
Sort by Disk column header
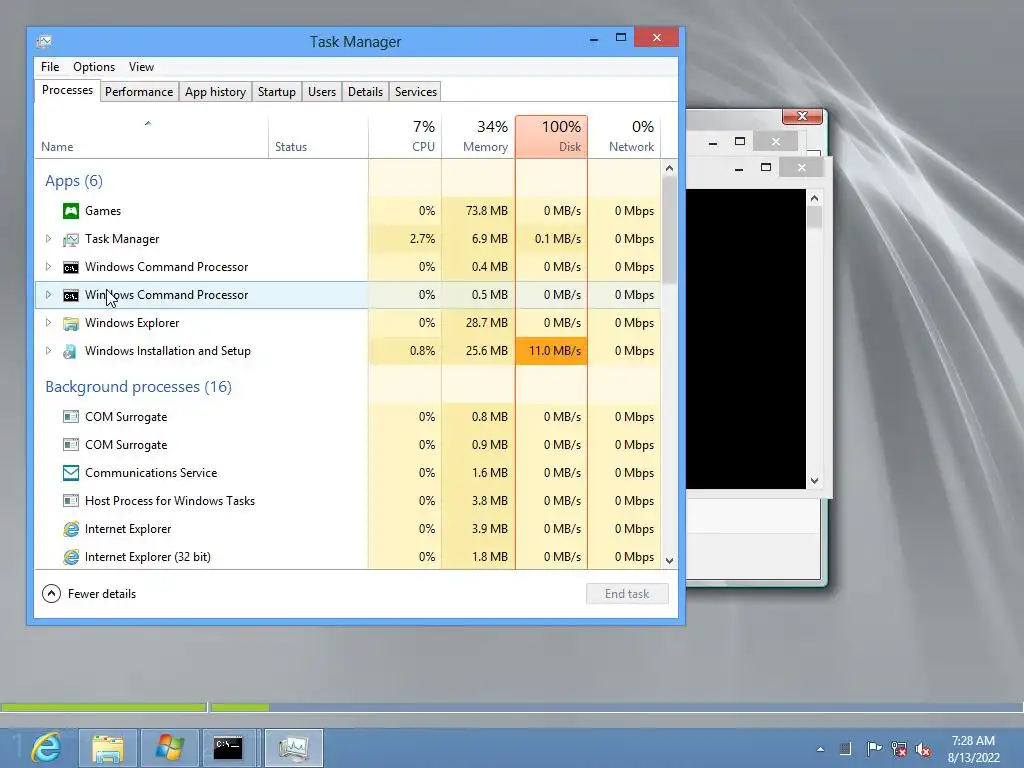[551, 137]
